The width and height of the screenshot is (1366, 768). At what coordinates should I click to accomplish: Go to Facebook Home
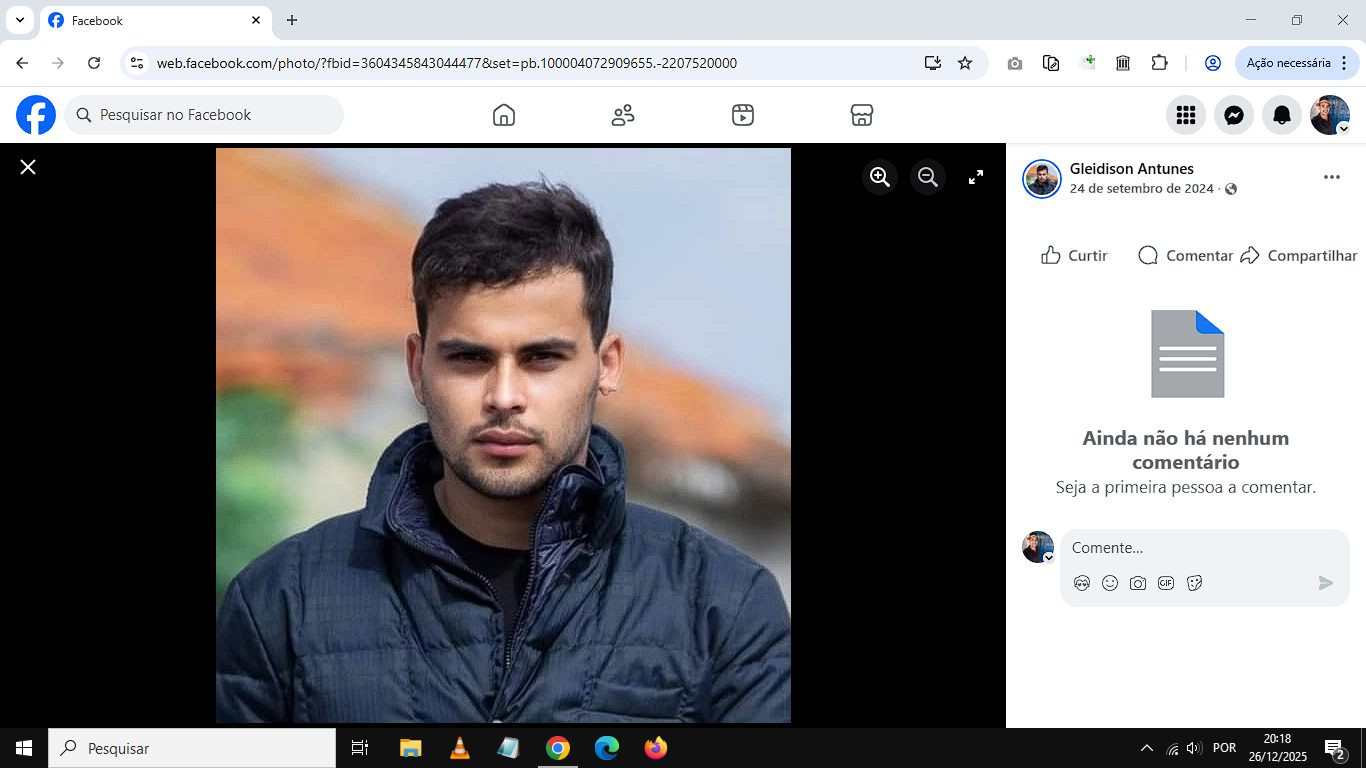(x=504, y=115)
